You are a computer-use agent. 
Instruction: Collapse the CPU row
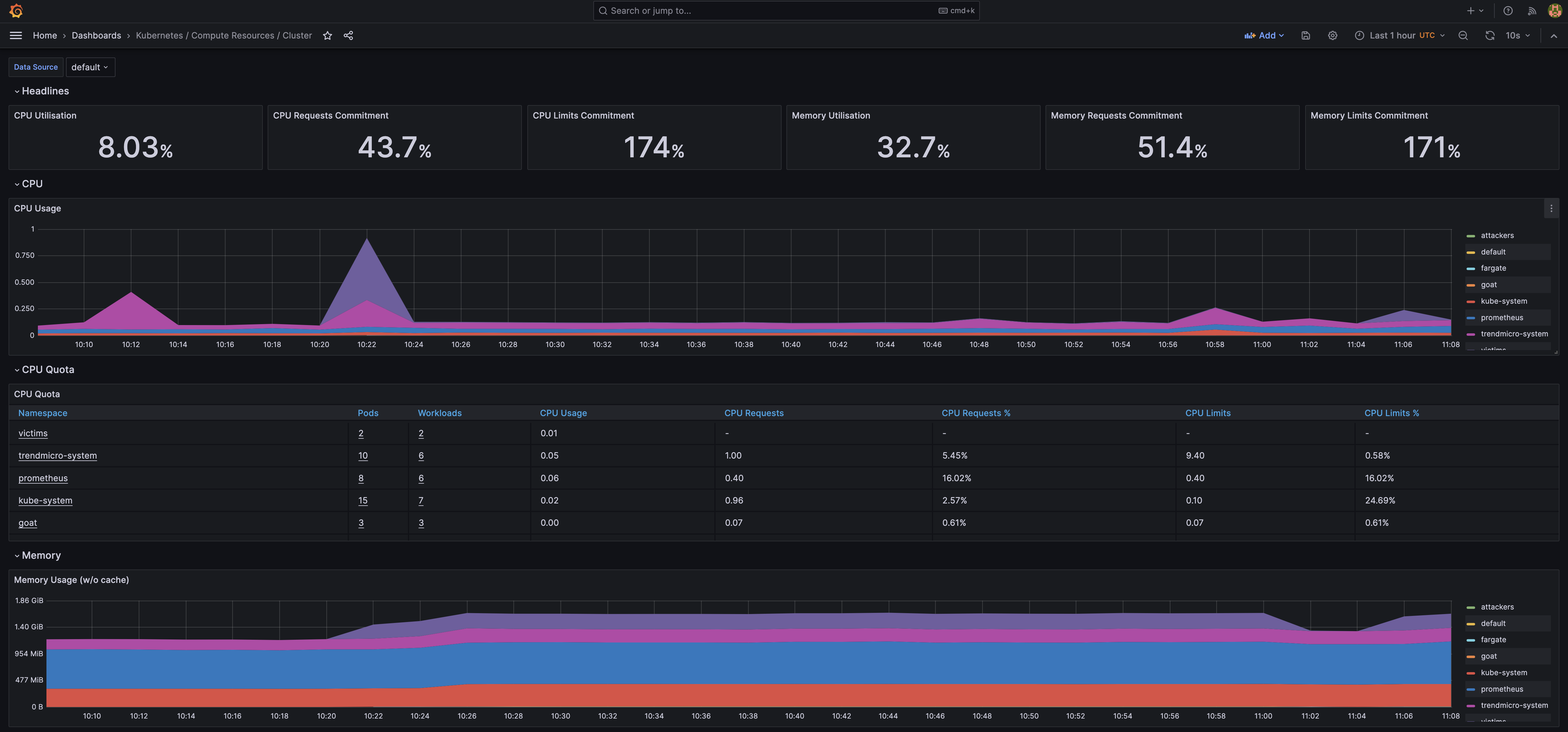(29, 184)
